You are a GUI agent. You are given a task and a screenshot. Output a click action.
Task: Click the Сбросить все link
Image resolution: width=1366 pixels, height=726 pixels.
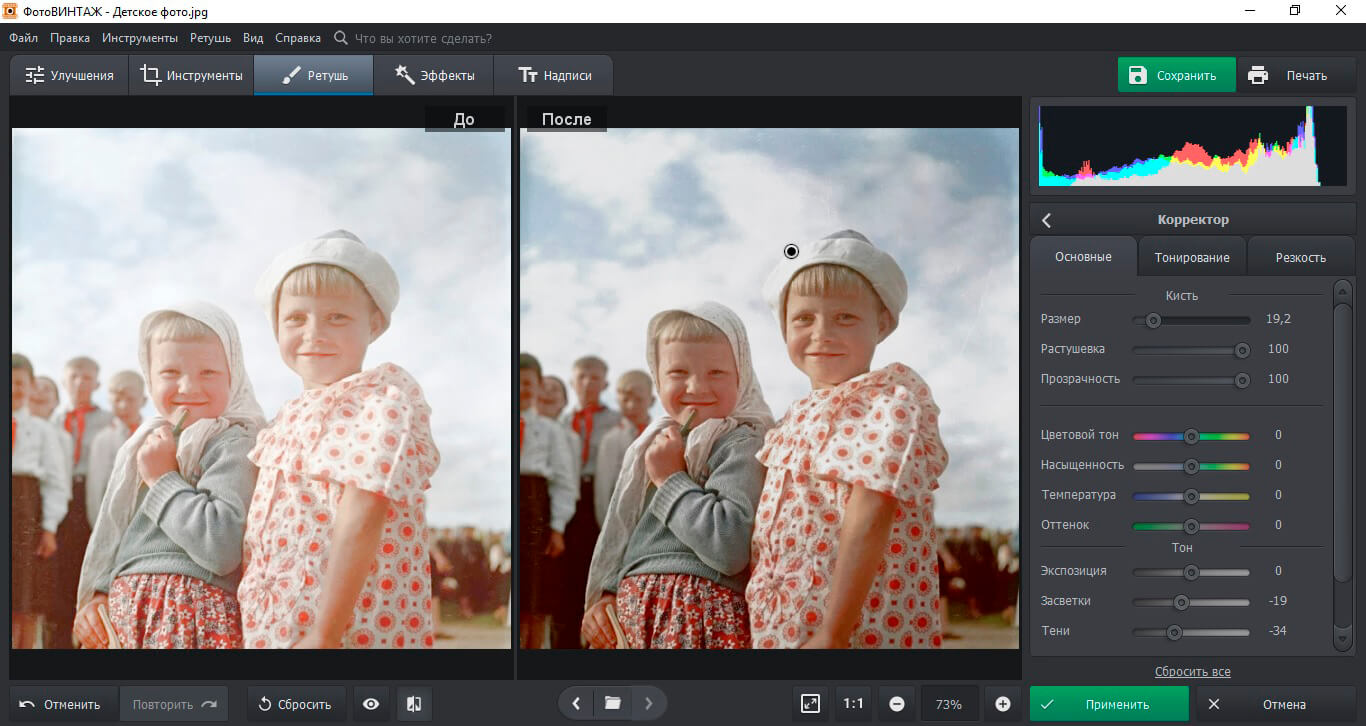point(1192,672)
